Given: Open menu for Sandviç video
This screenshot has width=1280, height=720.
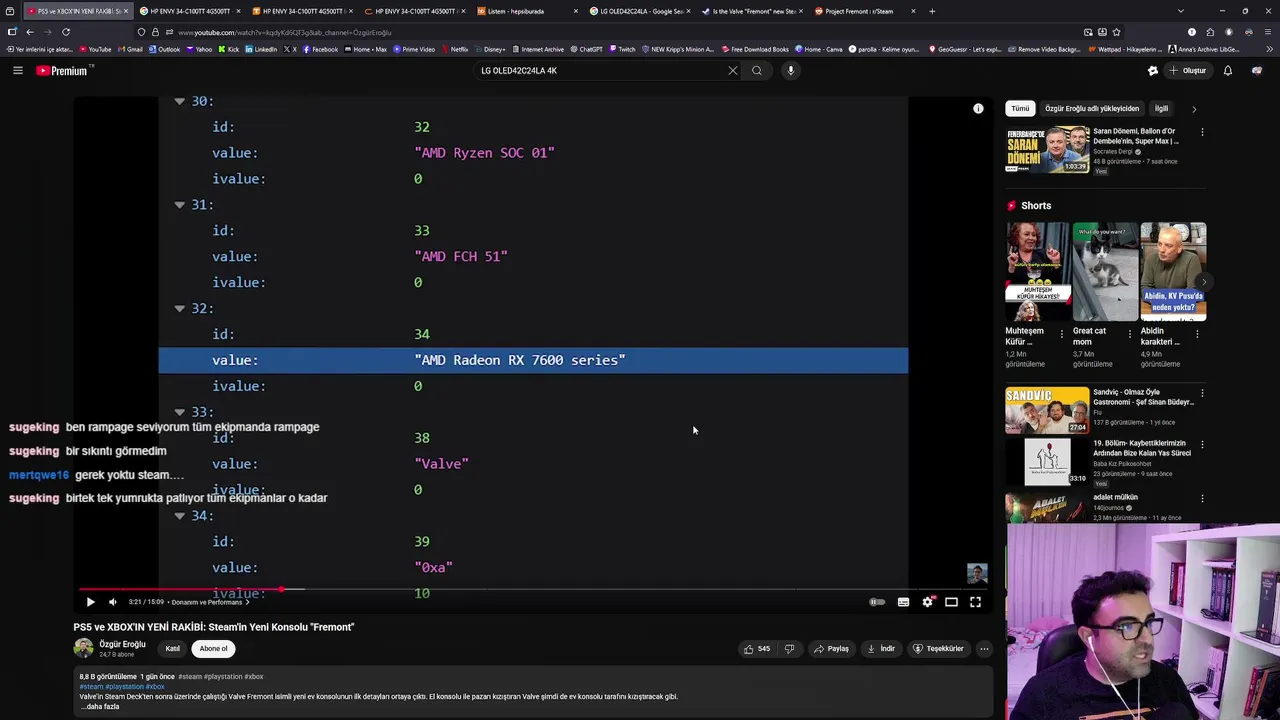Looking at the screenshot, I should [1202, 393].
